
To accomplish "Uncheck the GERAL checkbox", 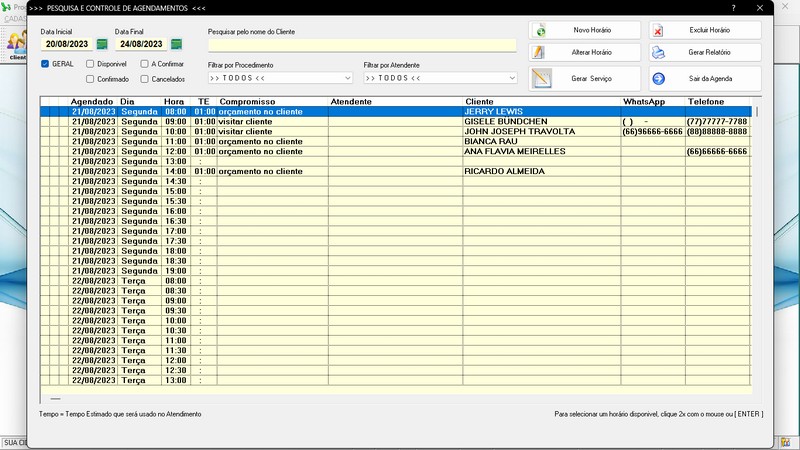I will coord(45,64).
